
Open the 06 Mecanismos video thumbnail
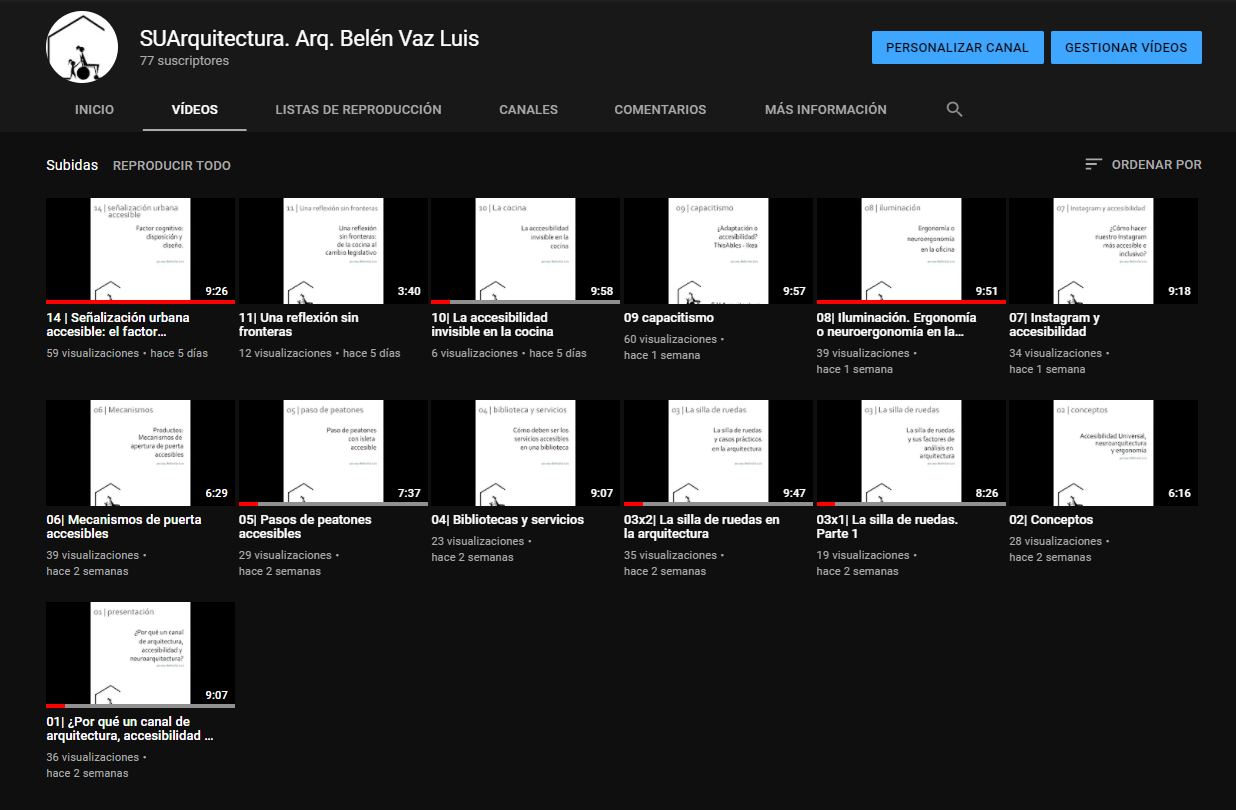(140, 452)
